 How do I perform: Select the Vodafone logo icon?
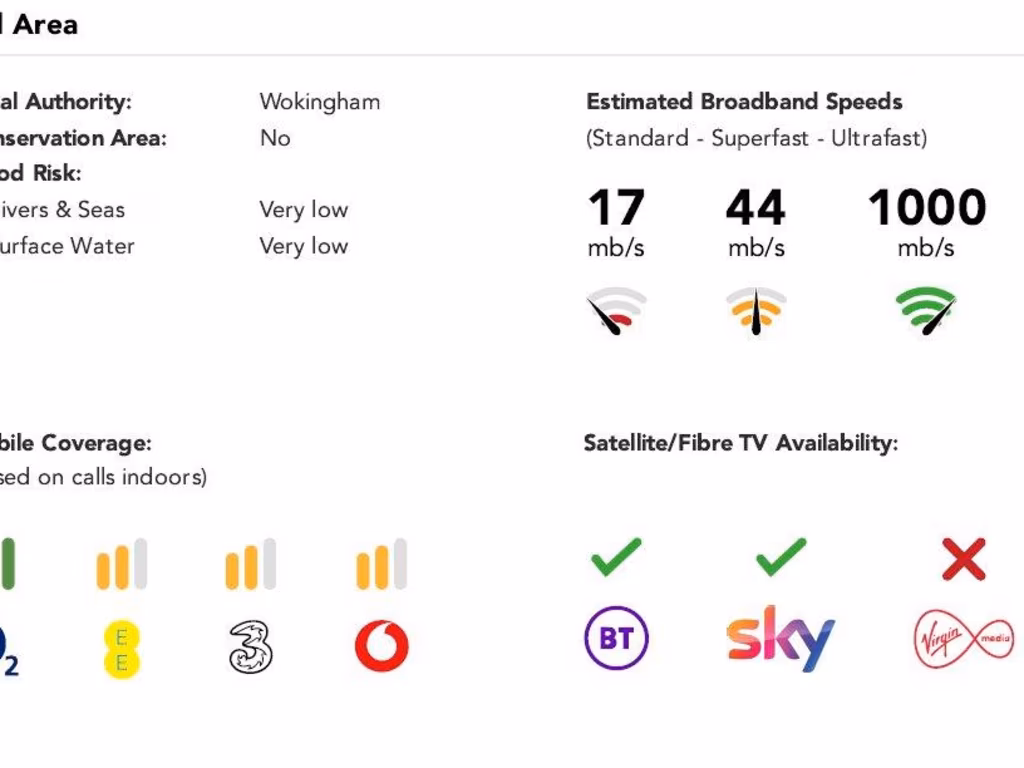point(381,647)
